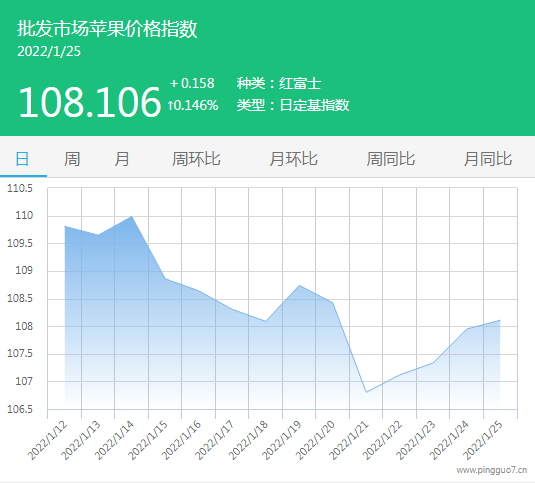Screen dimensions: 535x483
Task: Open the 月 monthly tab
Action: 122,159
